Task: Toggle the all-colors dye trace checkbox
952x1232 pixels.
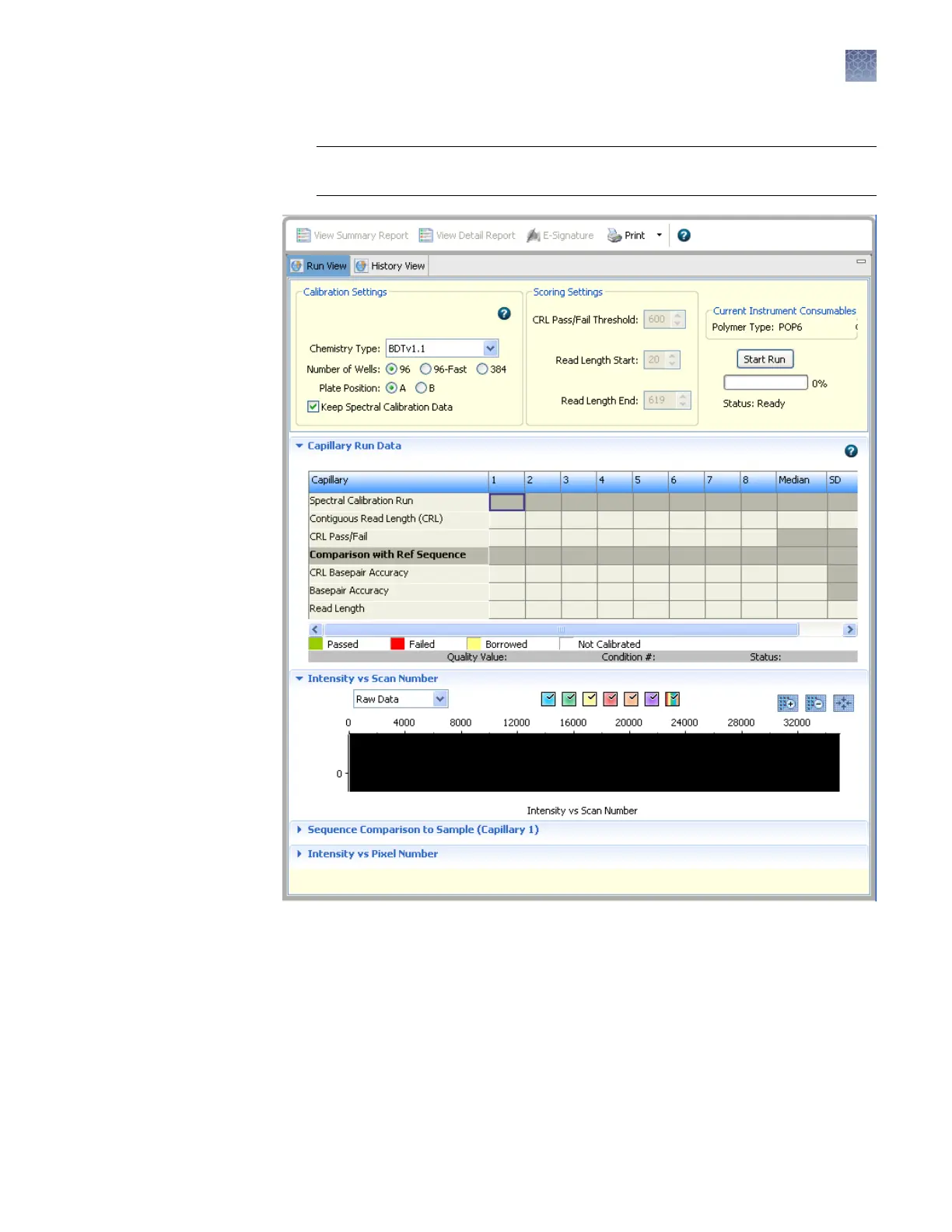Action: [x=673, y=699]
